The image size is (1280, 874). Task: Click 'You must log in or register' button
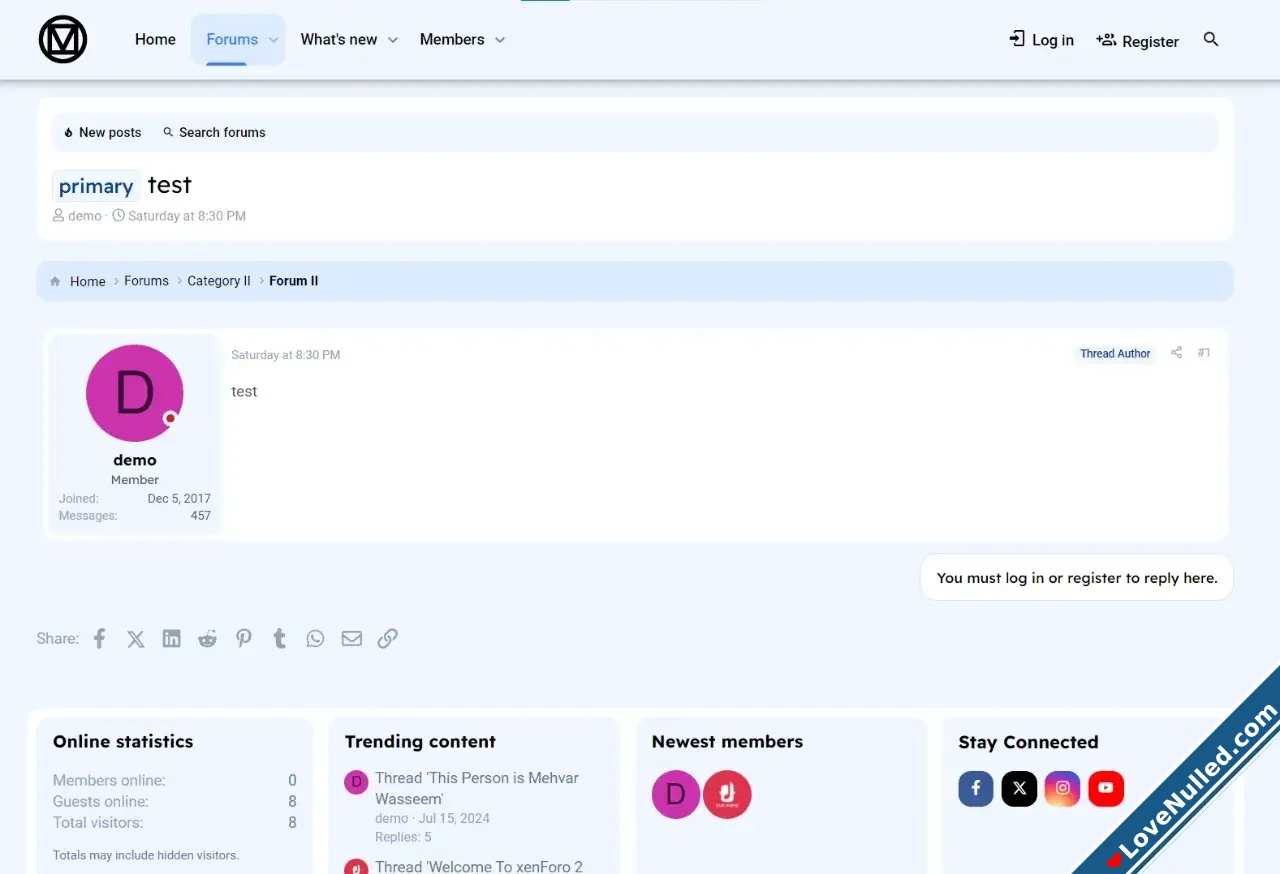point(1077,578)
